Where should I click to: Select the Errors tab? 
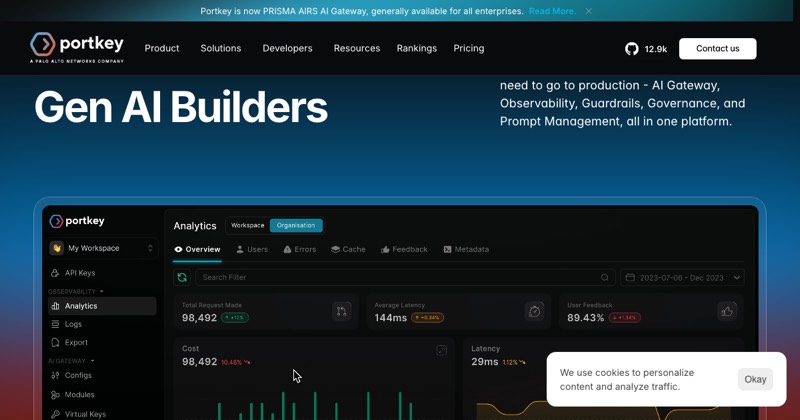[x=299, y=250]
